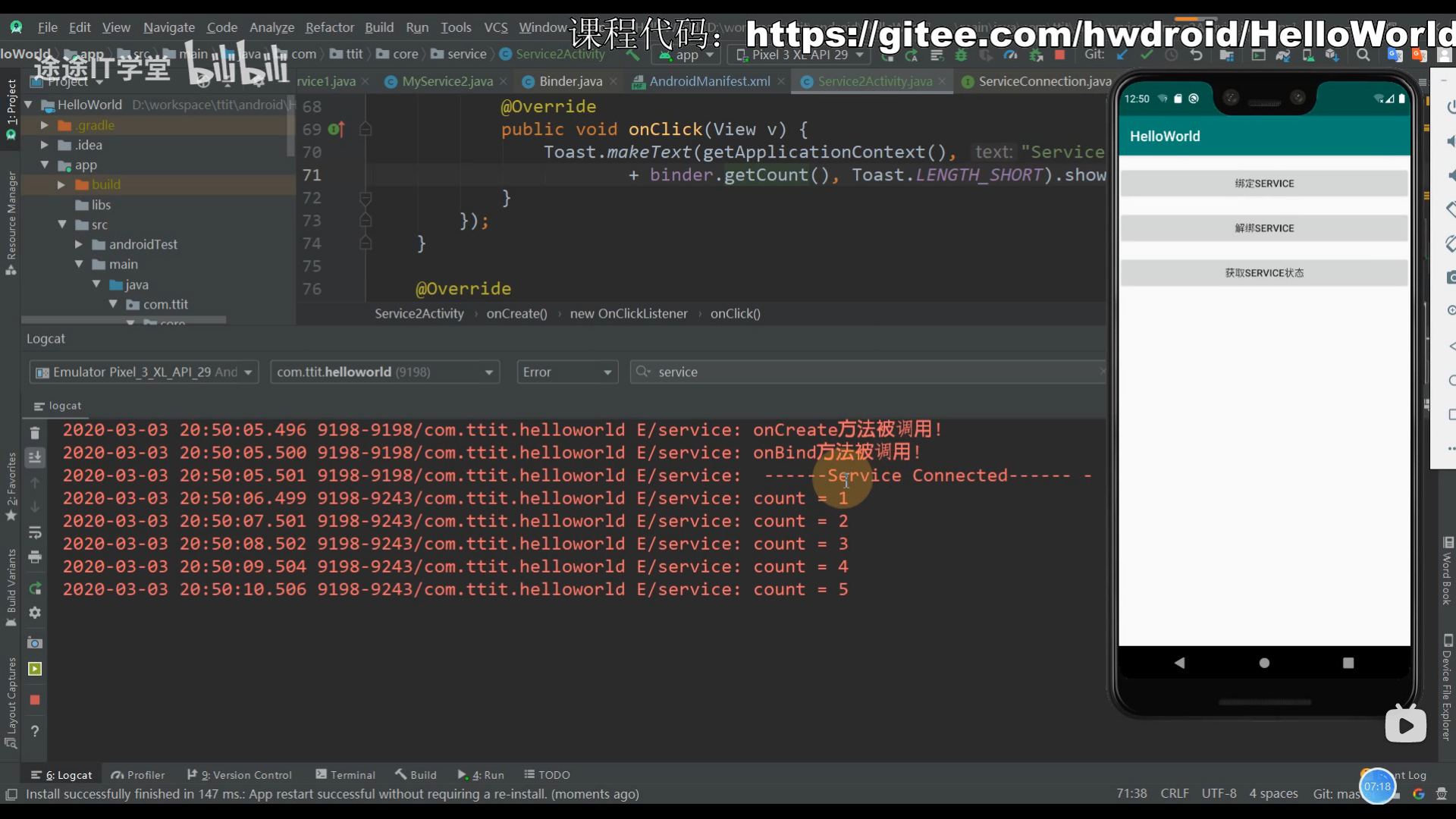
Task: Click Sync Project with Gradle Files icon
Action: 1283,55
